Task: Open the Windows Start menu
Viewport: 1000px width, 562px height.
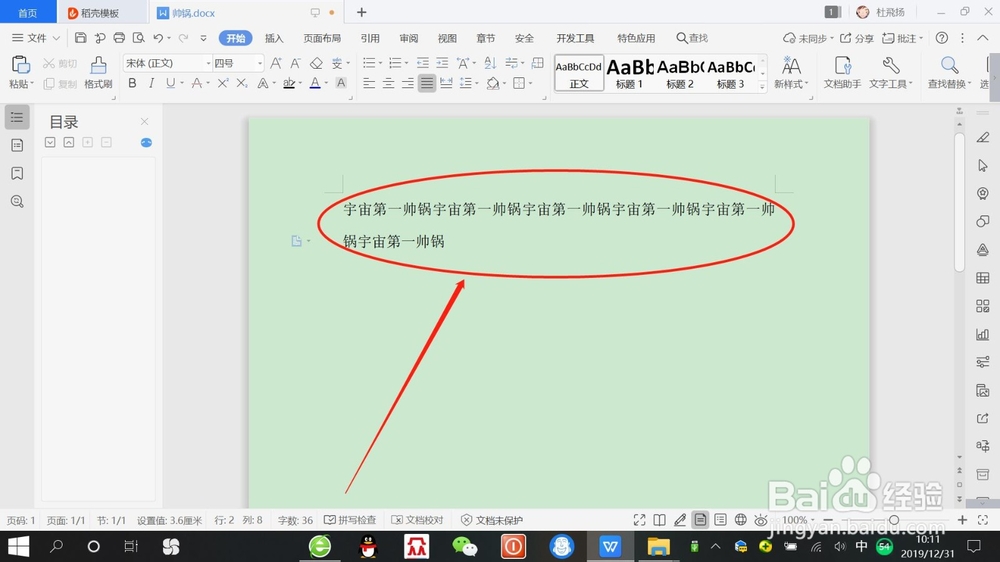Action: click(18, 546)
